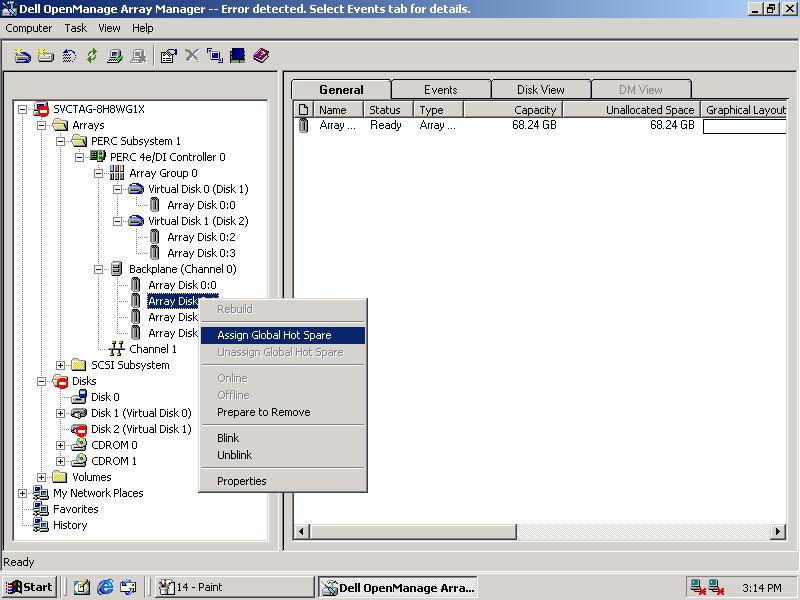The height and width of the screenshot is (600, 800).
Task: Expand the CDROM 1 node
Action: pos(61,461)
